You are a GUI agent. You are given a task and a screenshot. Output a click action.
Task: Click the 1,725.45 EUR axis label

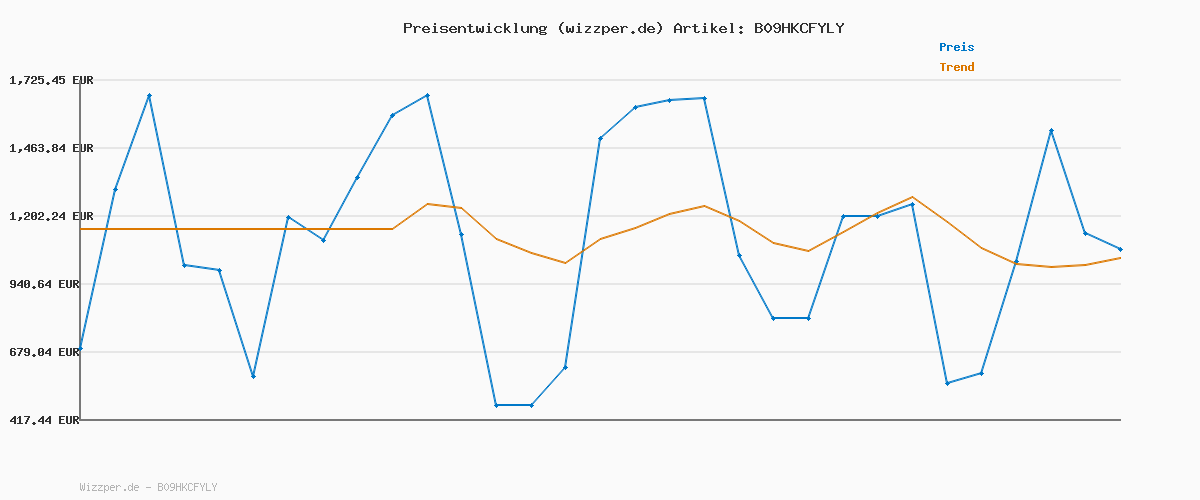pyautogui.click(x=51, y=80)
